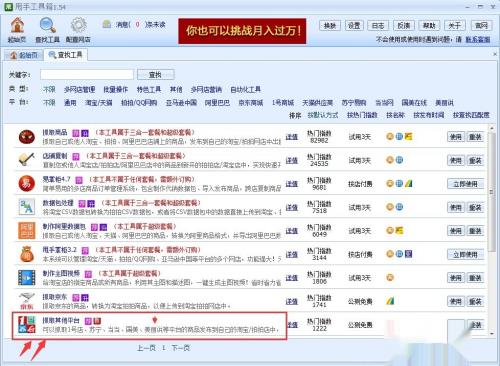This screenshot has width=500, height=366.
Task: Click 立即使用 button for 甩手掌柜3.2
Action: (465, 254)
